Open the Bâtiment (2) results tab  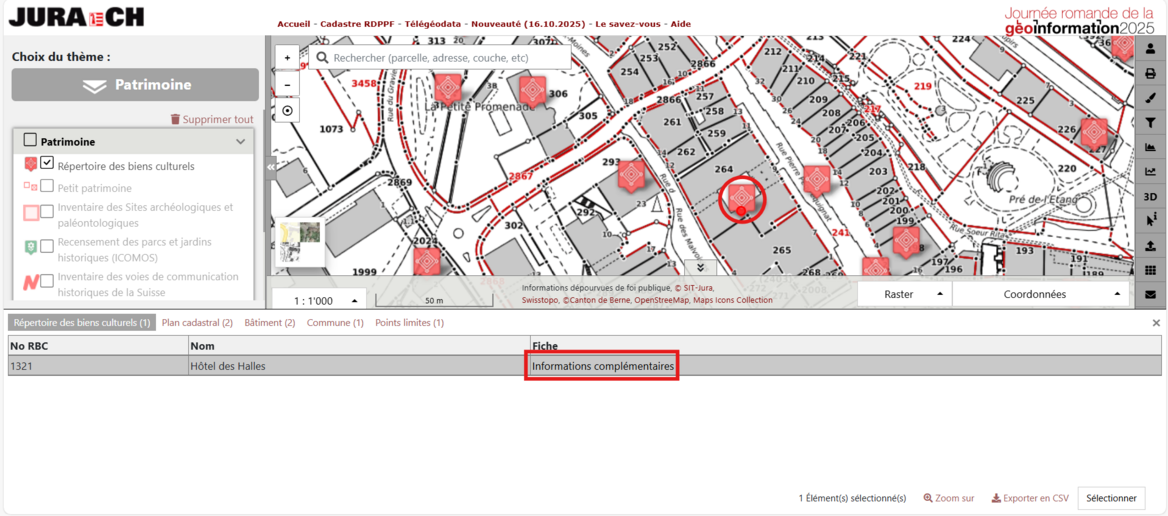(270, 323)
